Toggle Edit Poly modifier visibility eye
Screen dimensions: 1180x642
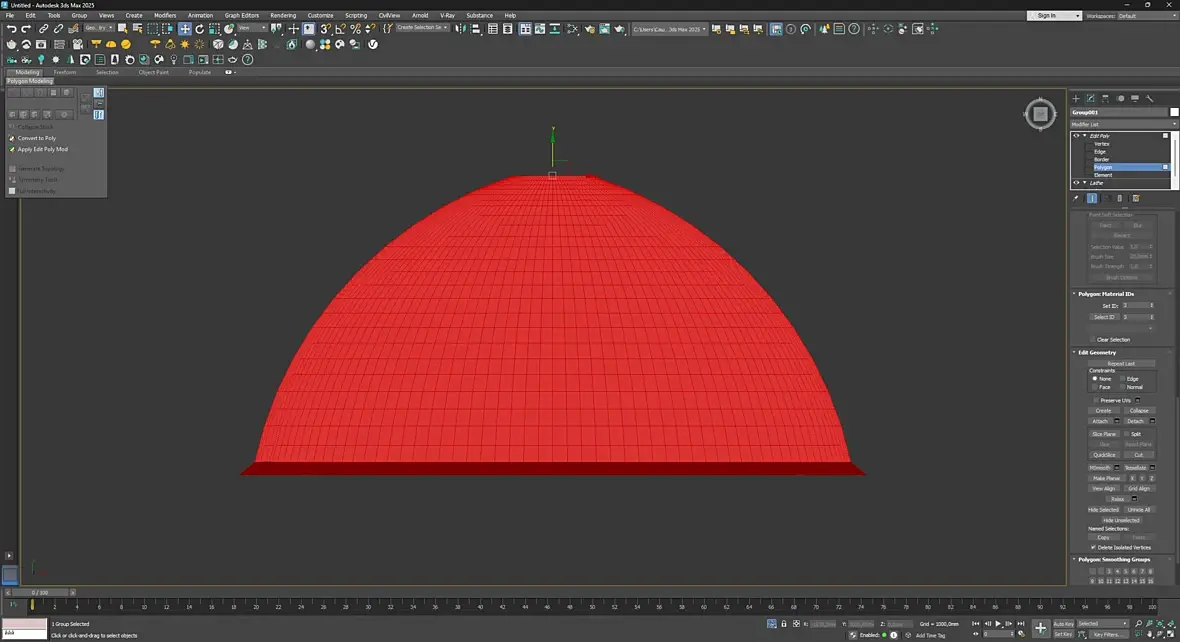click(x=1077, y=136)
